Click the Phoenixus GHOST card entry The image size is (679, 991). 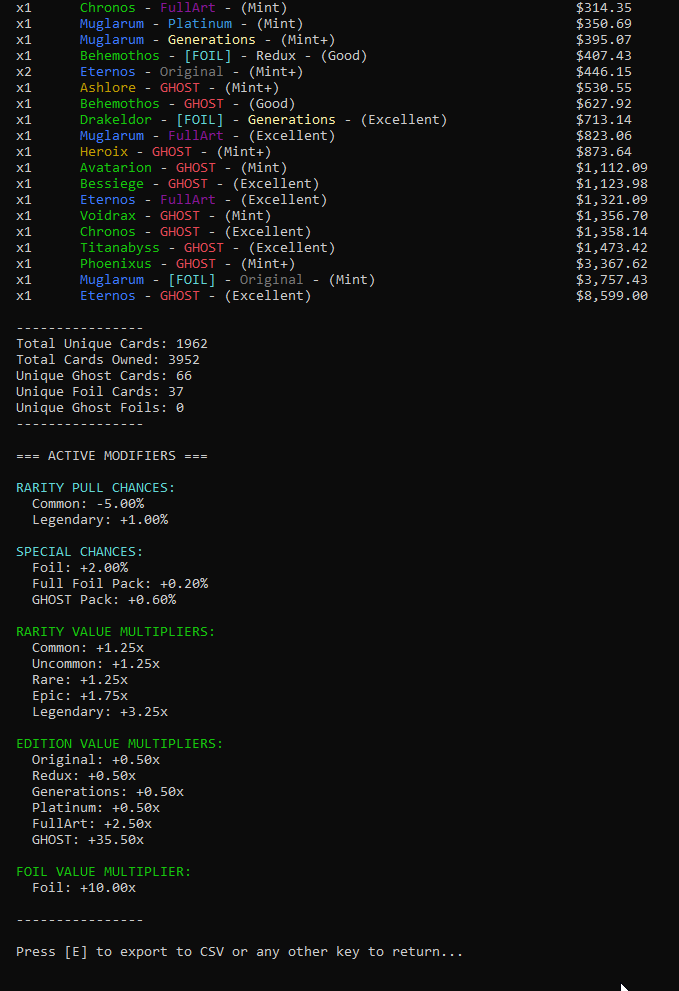click(x=187, y=264)
